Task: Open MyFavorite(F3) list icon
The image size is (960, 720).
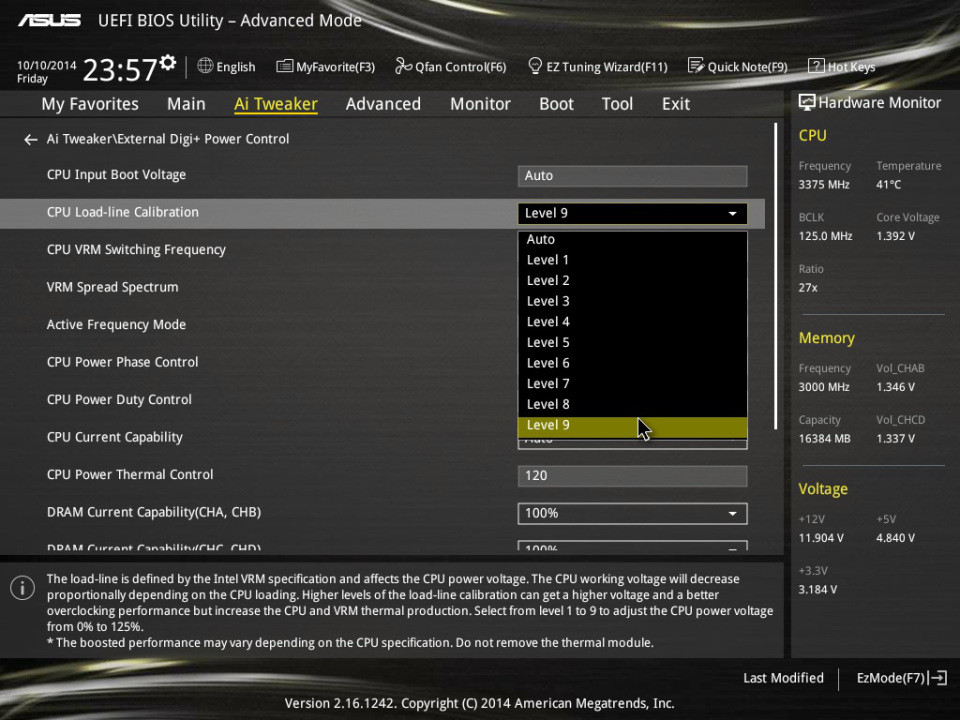Action: pos(284,66)
